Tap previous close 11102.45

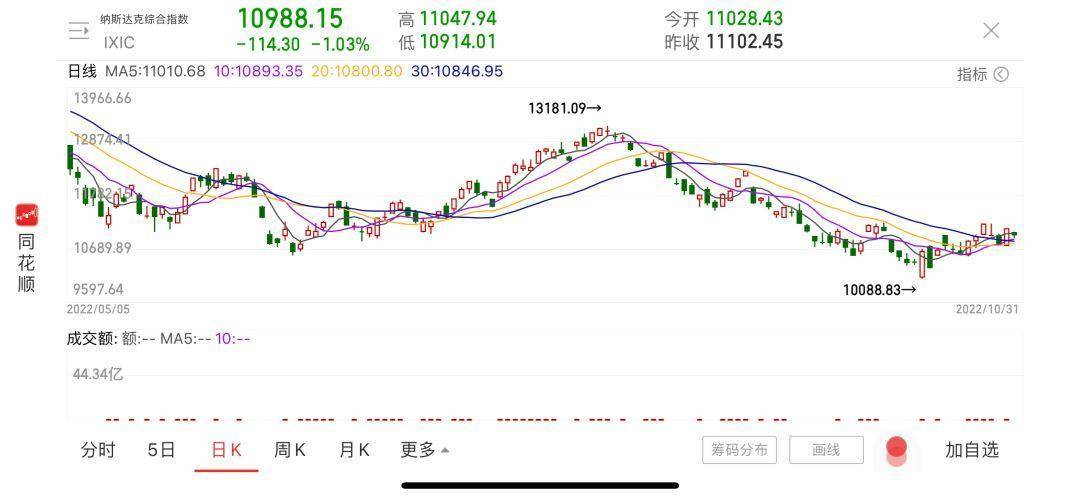[745, 42]
